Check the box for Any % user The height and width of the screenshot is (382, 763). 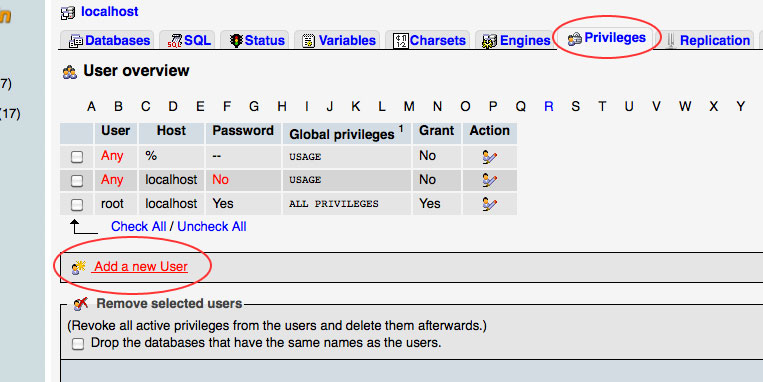[77, 157]
